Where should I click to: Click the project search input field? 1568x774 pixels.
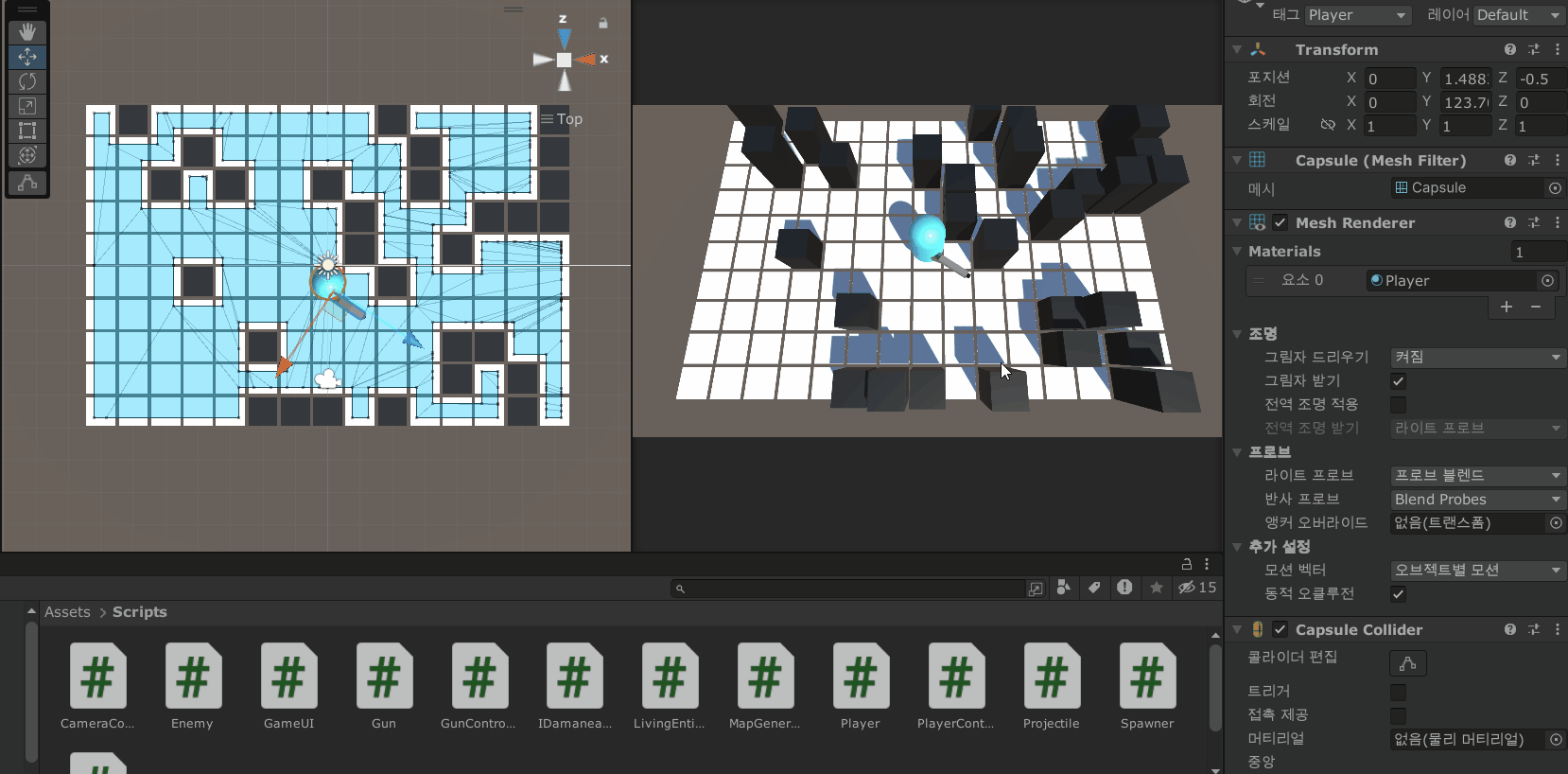click(848, 589)
